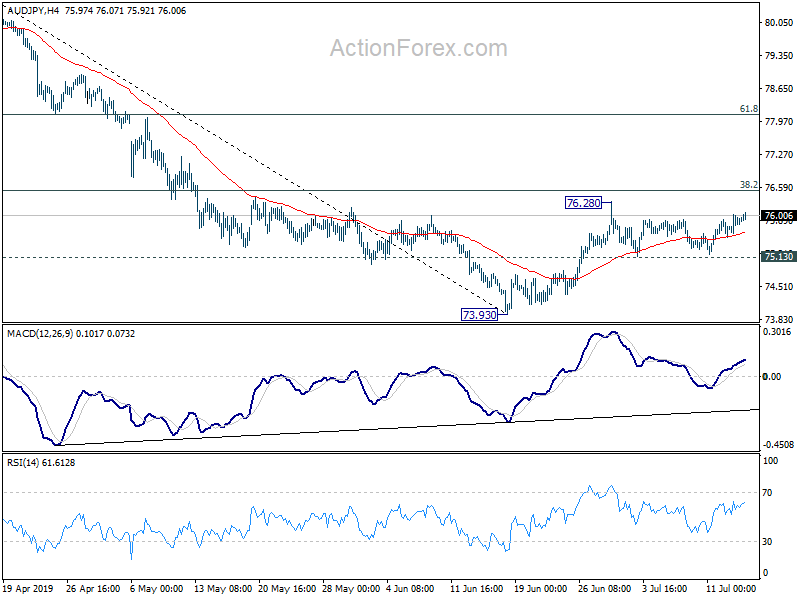800x600 pixels.
Task: Click the 61.8 Fibonacci level label
Action: [x=748, y=109]
